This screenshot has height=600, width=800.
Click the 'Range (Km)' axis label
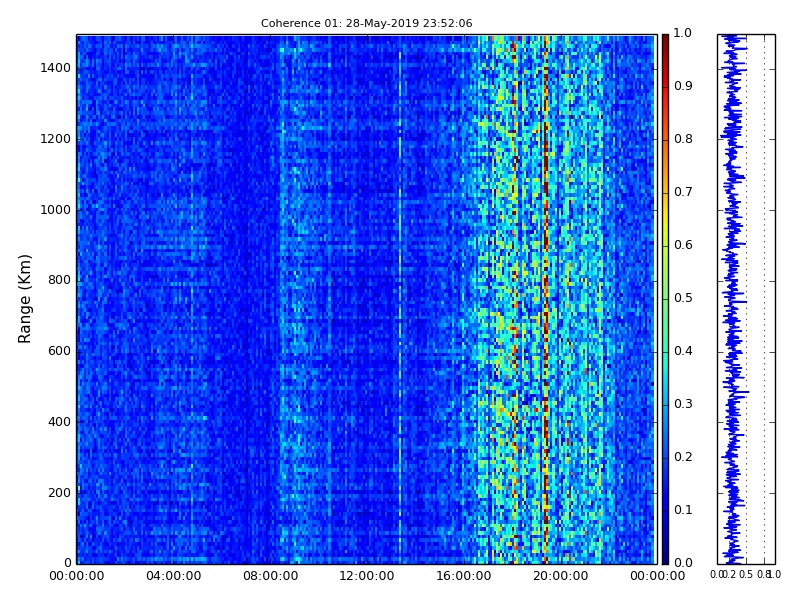pos(24,299)
